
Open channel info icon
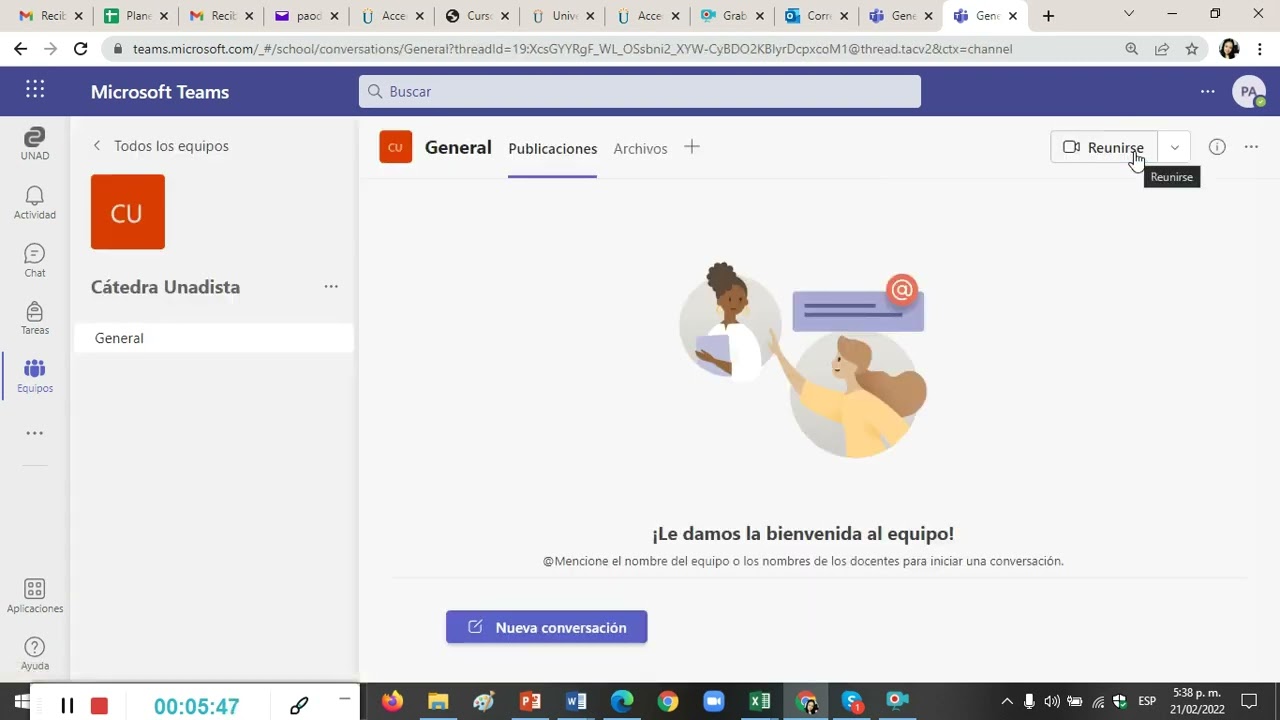coord(1217,147)
